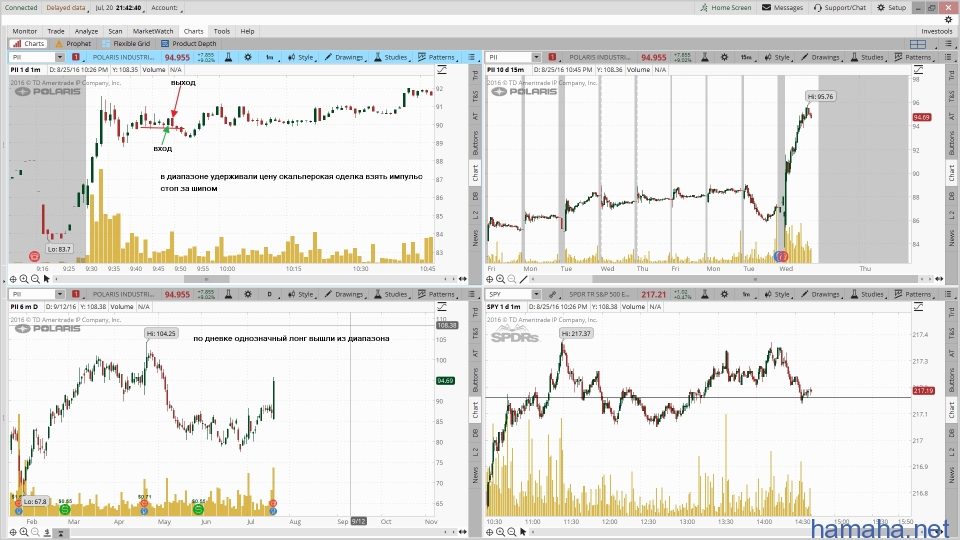Open chart settings gear in SPY chart
960x540 pixels.
(724, 294)
